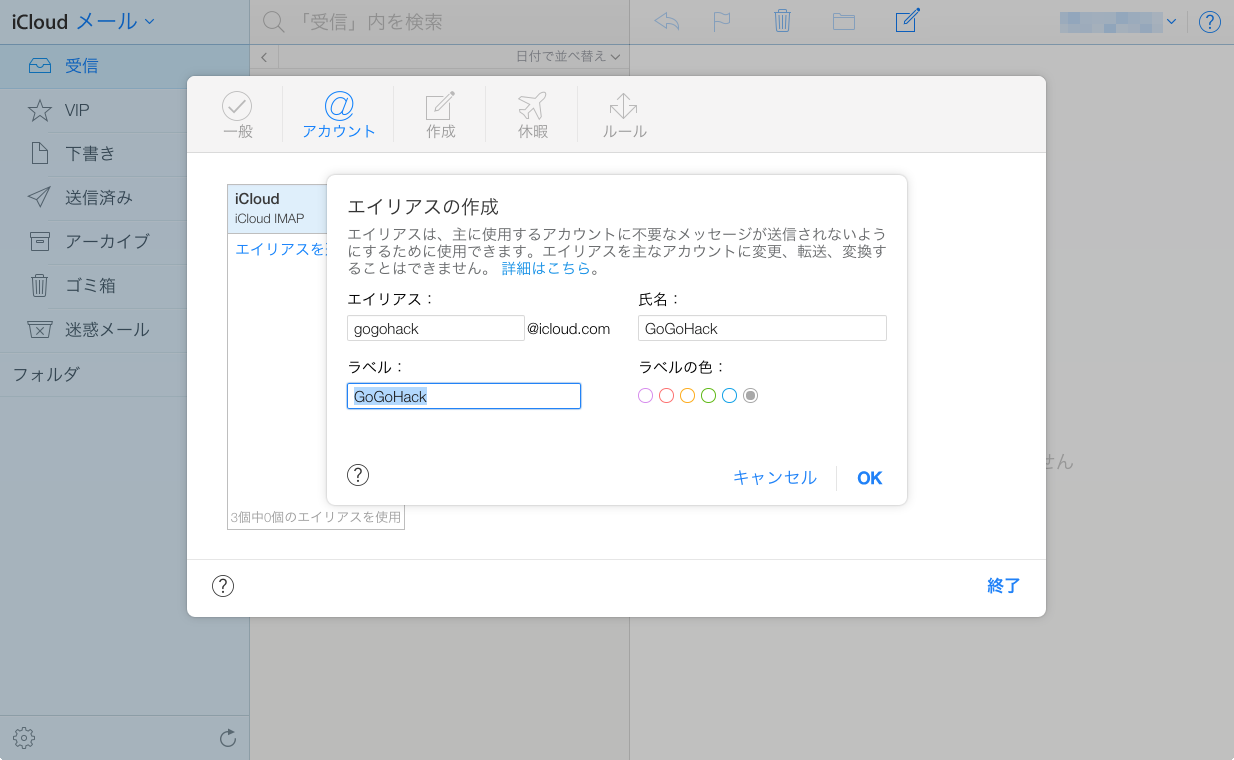The image size is (1234, 760).
Task: Click the junk mail crossed-box icon
Action: [x=39, y=330]
